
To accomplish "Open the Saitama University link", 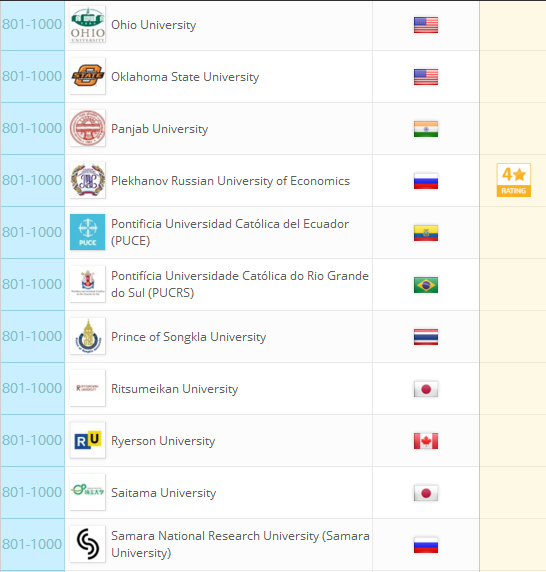I will click(163, 493).
